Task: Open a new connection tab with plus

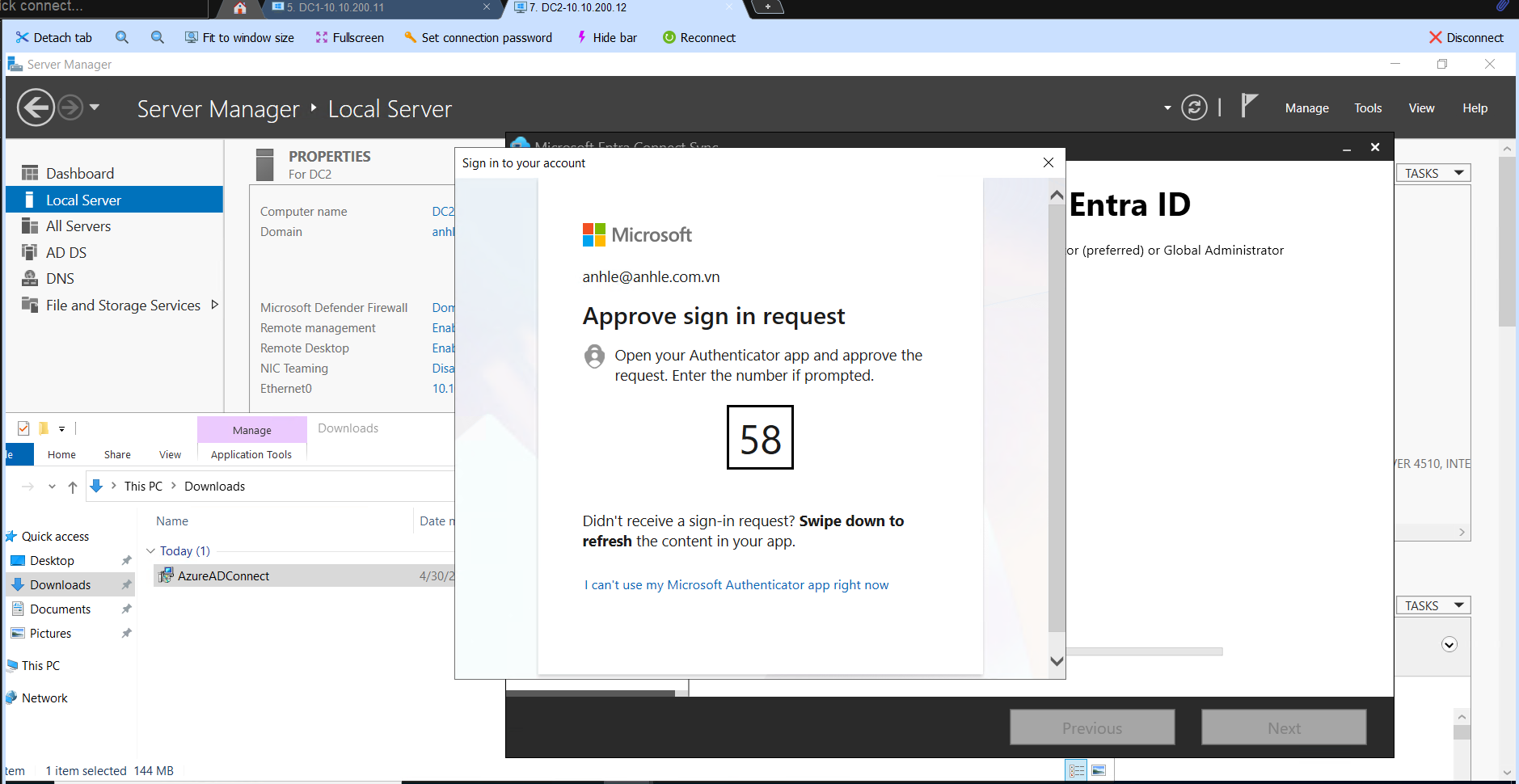Action: [767, 7]
